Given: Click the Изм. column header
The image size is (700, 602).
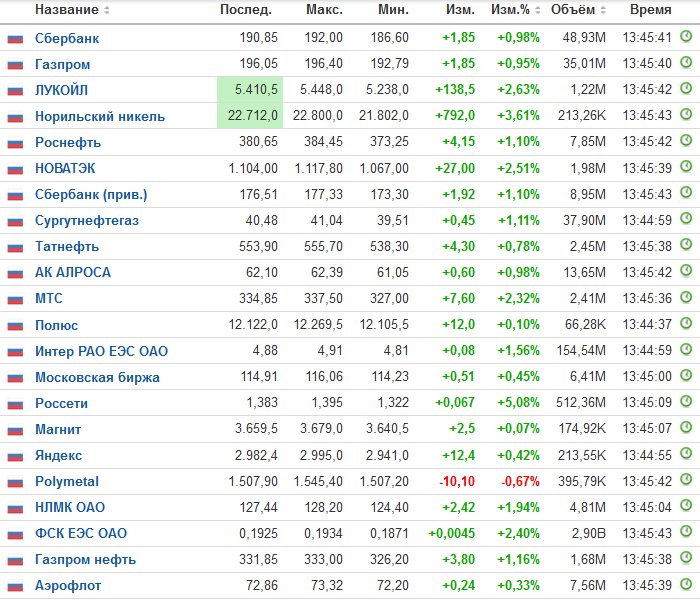Looking at the screenshot, I should [460, 10].
